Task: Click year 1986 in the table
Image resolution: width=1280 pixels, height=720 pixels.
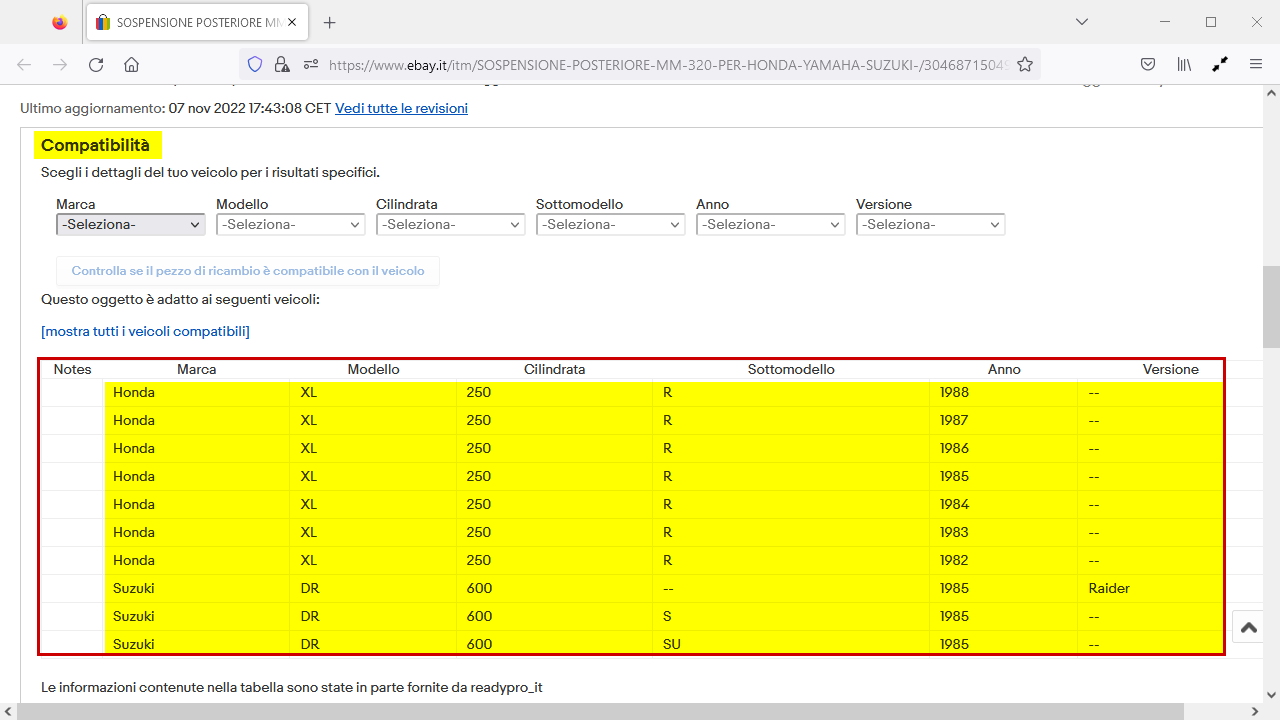Action: tap(954, 448)
